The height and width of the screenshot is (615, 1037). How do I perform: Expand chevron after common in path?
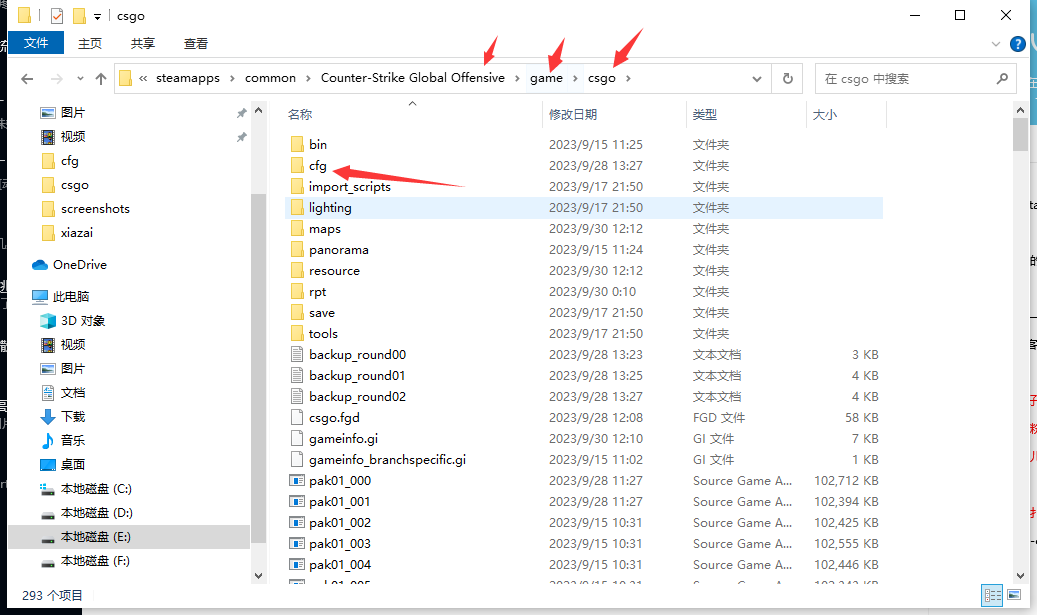click(x=308, y=79)
